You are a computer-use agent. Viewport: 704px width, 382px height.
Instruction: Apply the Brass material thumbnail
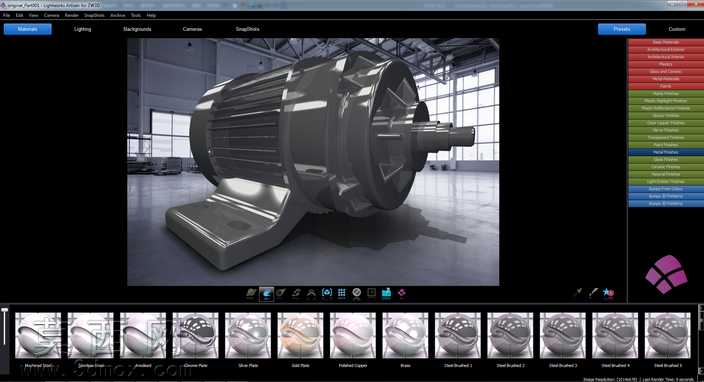click(405, 335)
